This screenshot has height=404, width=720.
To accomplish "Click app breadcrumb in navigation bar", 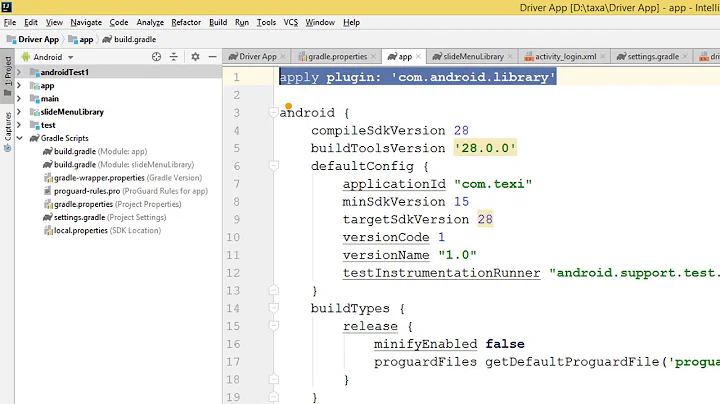I will coord(81,39).
